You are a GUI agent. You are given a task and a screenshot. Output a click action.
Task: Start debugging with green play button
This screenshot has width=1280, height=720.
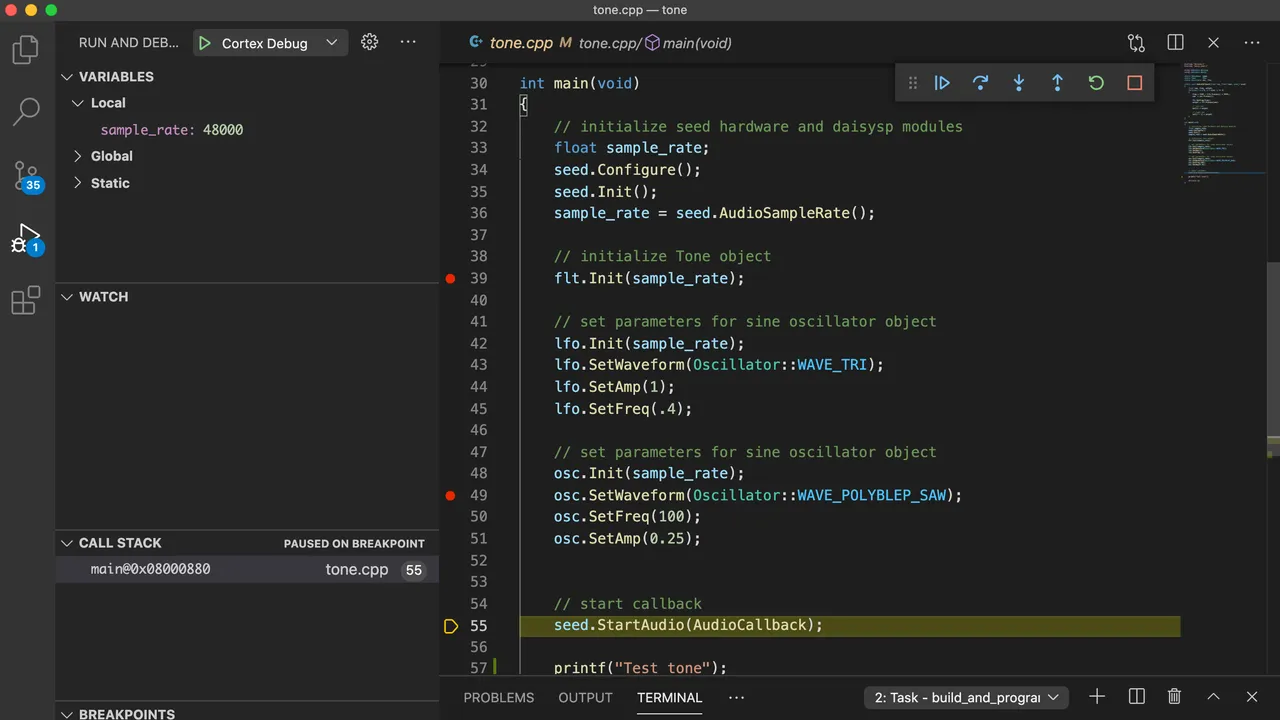coord(205,43)
